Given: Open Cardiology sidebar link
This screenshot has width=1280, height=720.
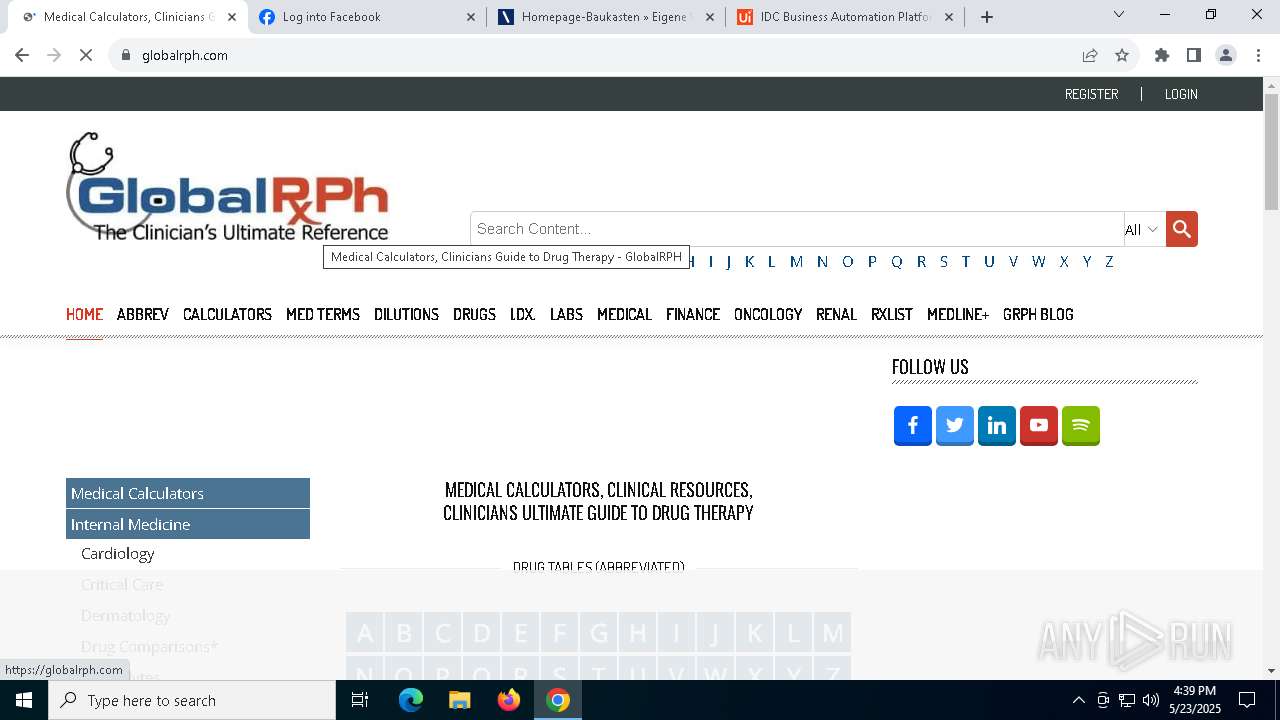Looking at the screenshot, I should (118, 553).
